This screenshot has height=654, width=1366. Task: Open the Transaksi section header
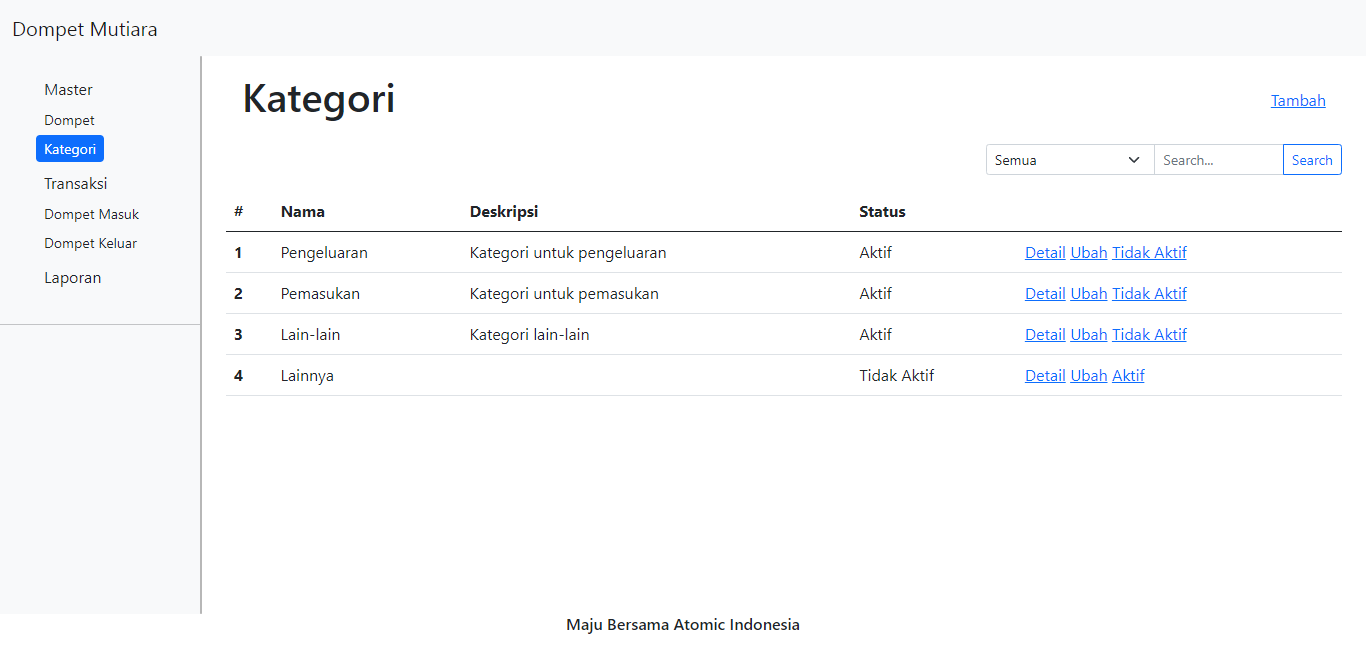(76, 183)
